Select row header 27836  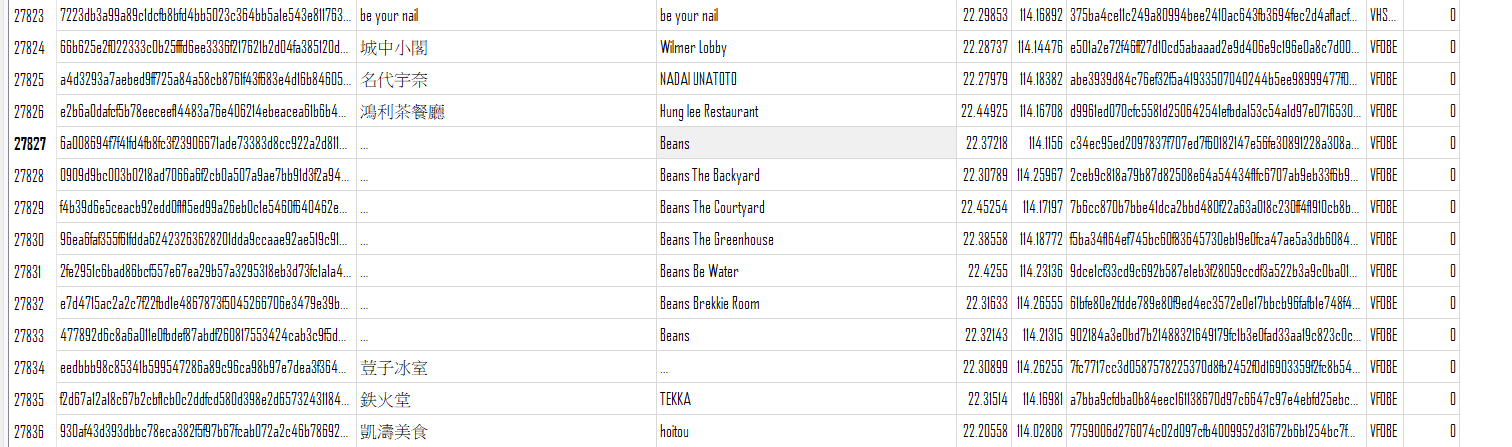click(29, 432)
